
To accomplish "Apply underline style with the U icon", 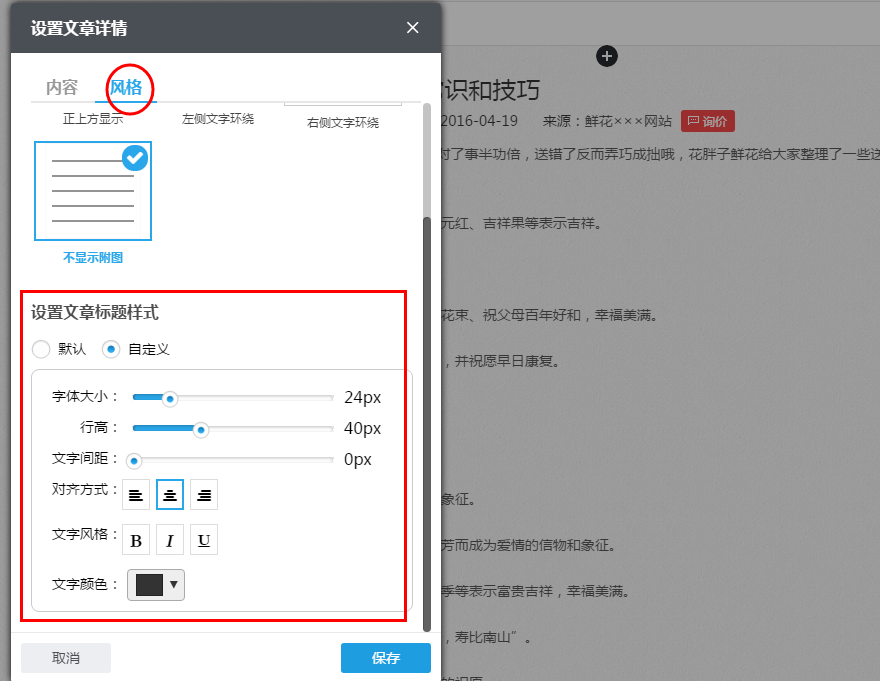I will tap(203, 539).
